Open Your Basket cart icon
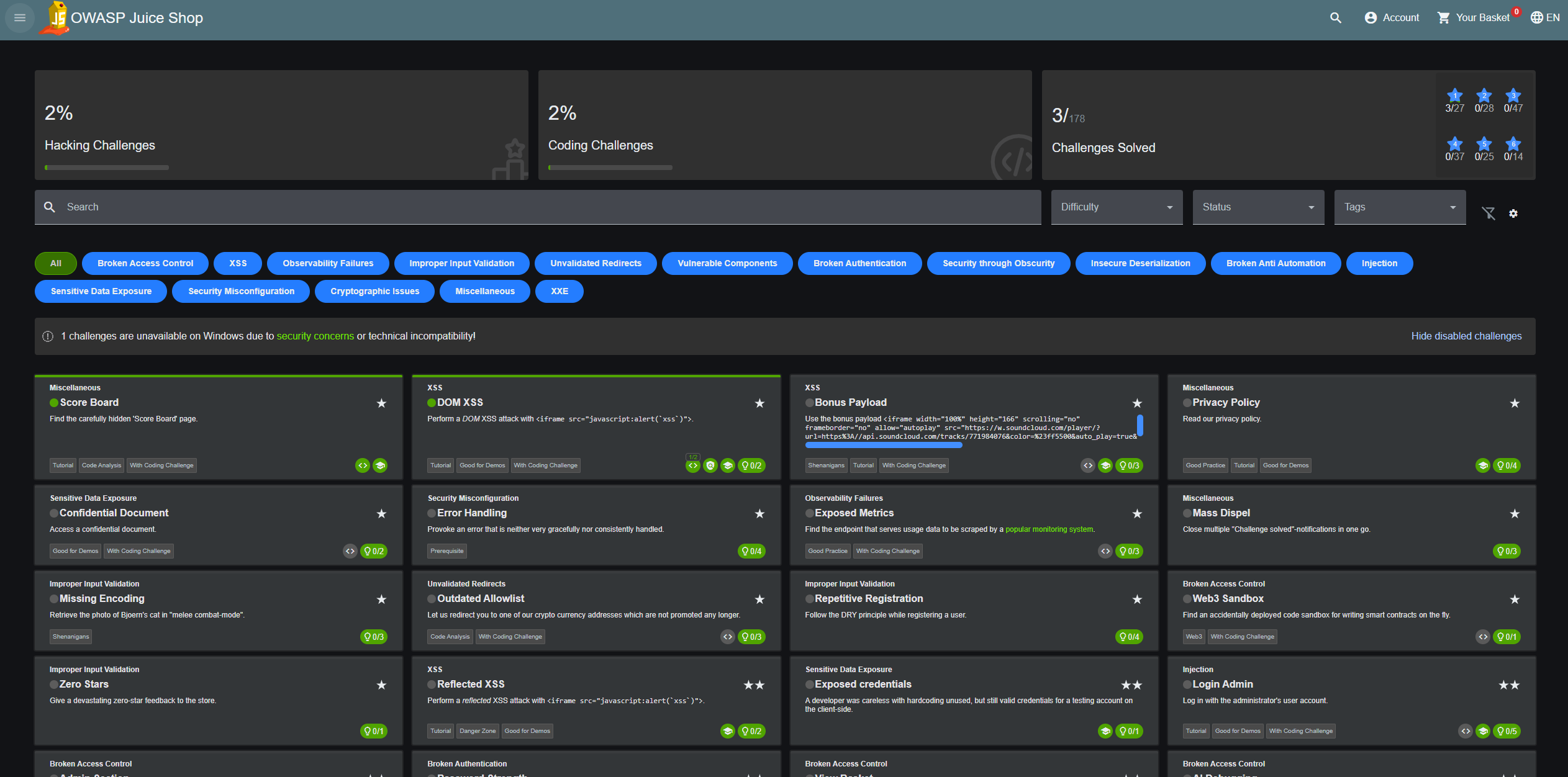 point(1478,17)
